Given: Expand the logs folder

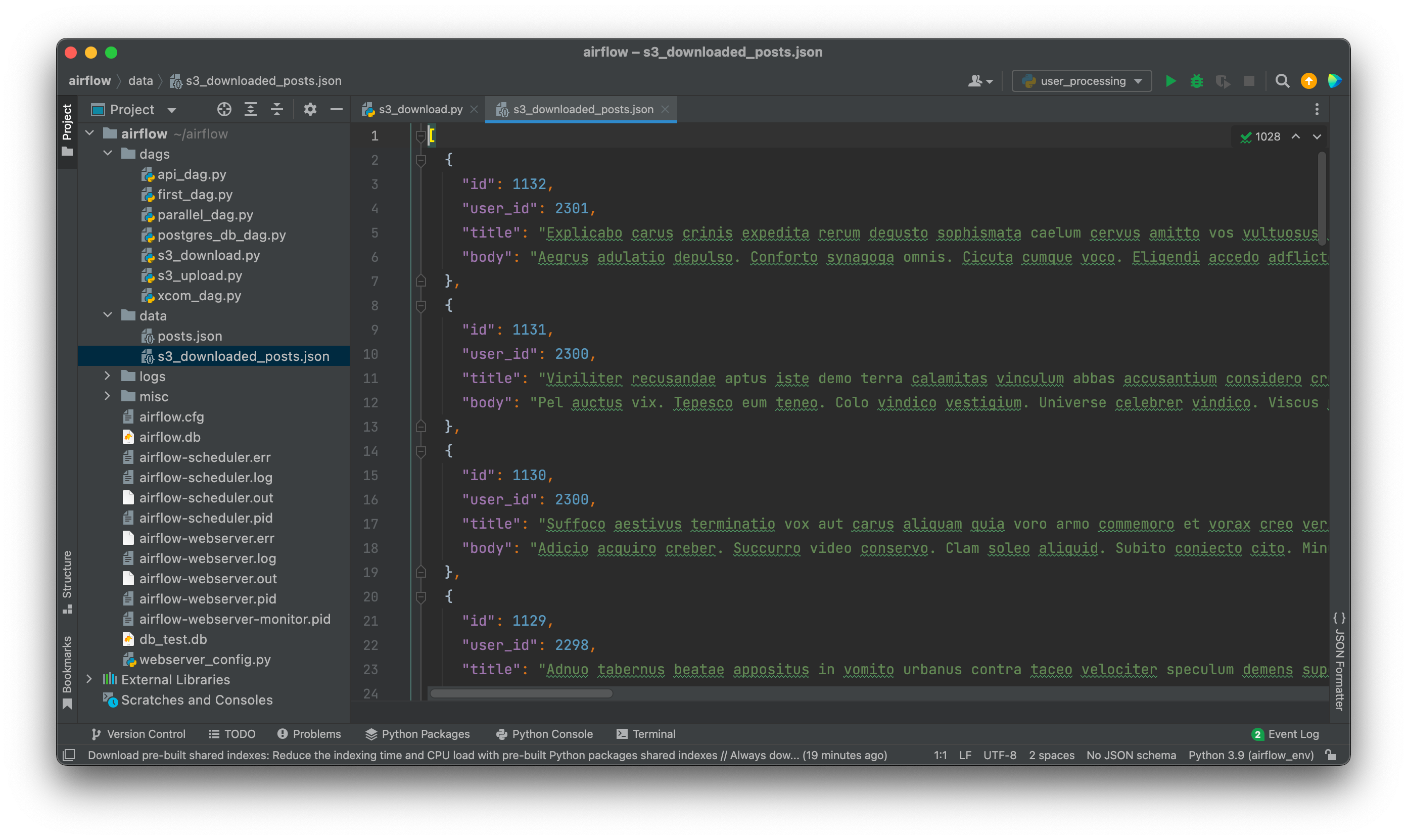Looking at the screenshot, I should pyautogui.click(x=108, y=376).
